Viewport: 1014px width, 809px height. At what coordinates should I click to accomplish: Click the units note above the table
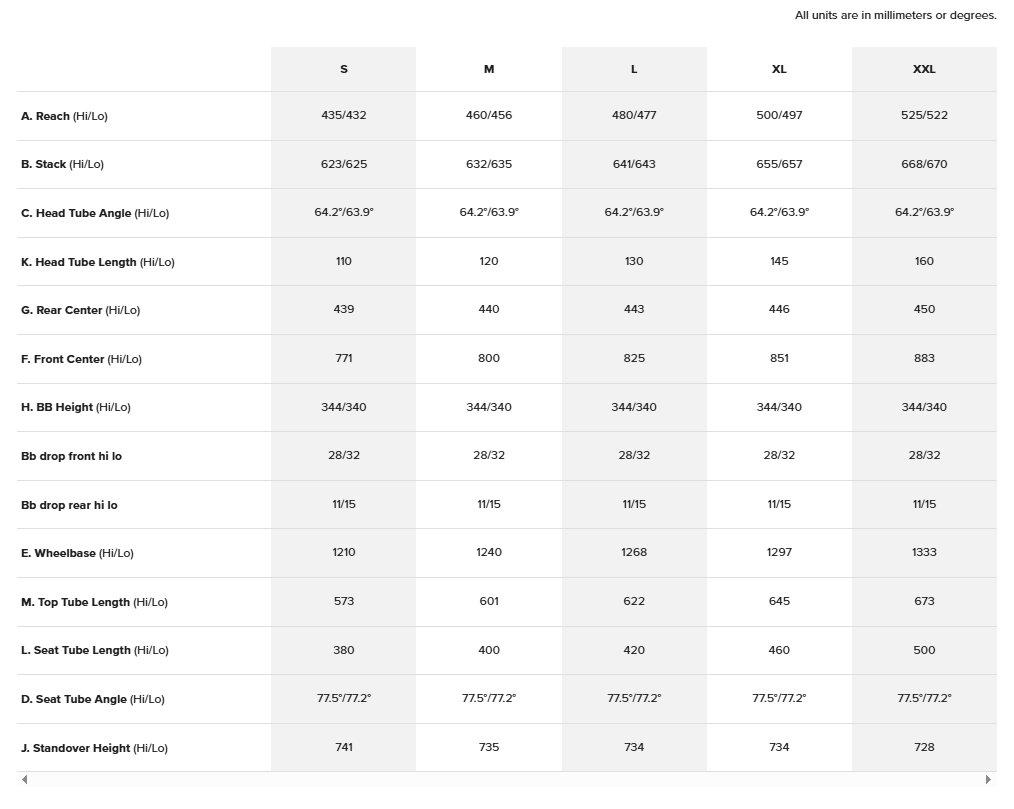[x=895, y=15]
